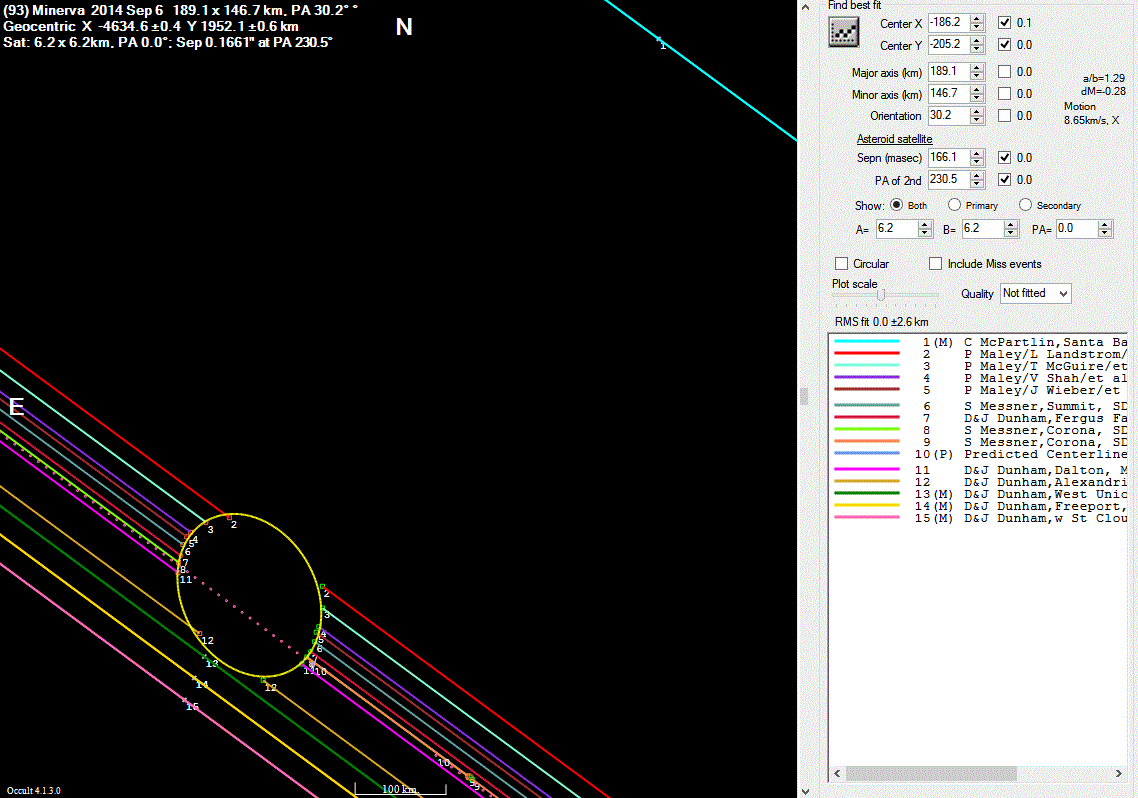Select the Primary radio button

point(954,205)
